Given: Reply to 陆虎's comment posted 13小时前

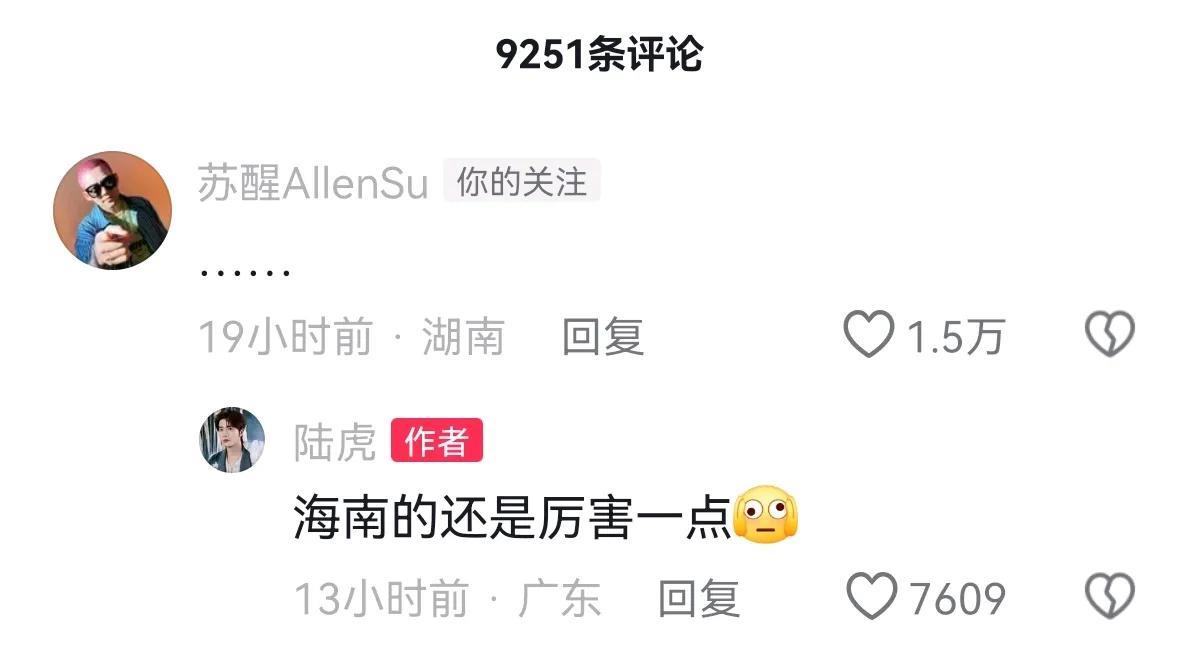Looking at the screenshot, I should pyautogui.click(x=698, y=598).
